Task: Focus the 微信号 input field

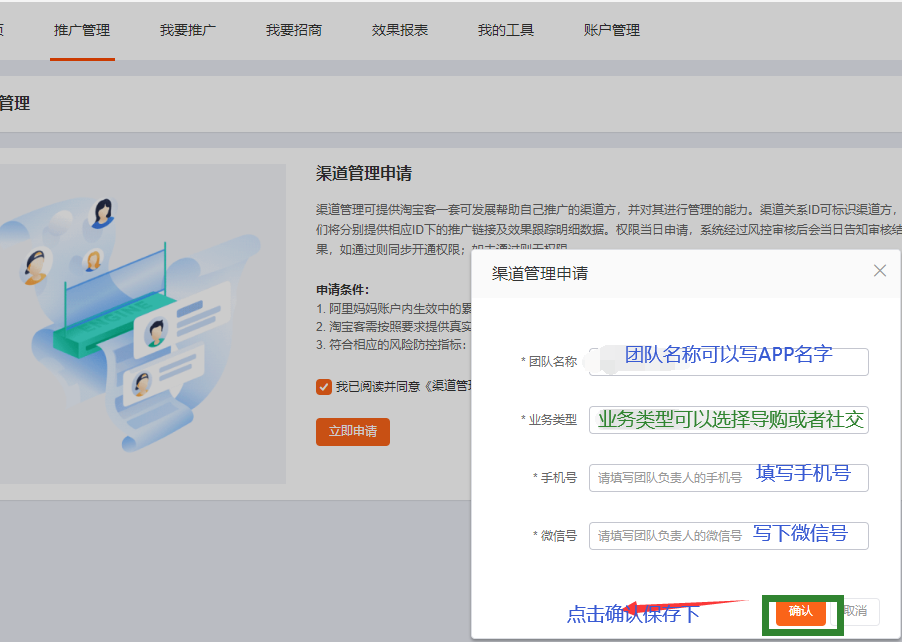Action: click(x=728, y=536)
